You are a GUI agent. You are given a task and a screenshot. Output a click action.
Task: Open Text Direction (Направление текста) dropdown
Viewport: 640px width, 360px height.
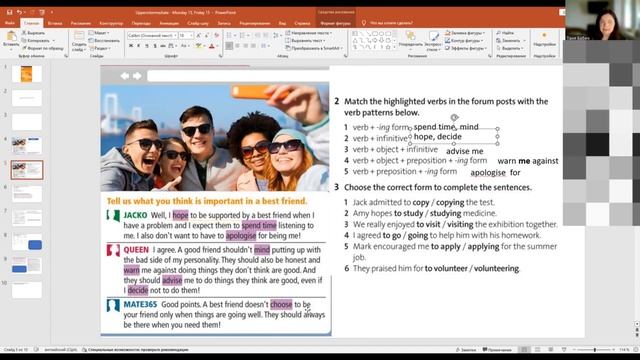309,33
